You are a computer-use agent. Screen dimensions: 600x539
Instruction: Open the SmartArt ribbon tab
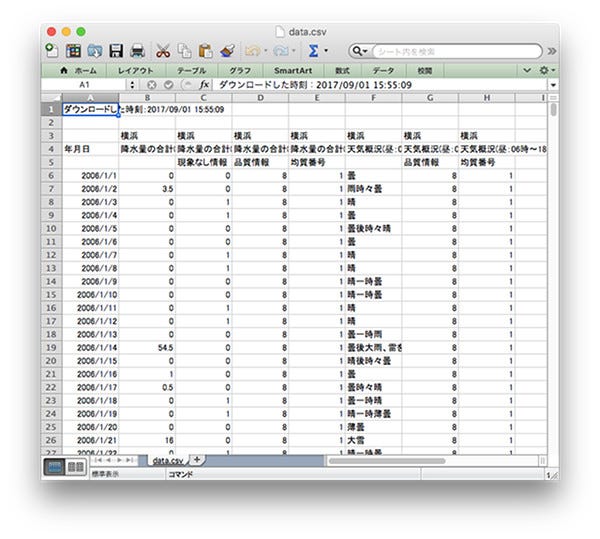293,70
